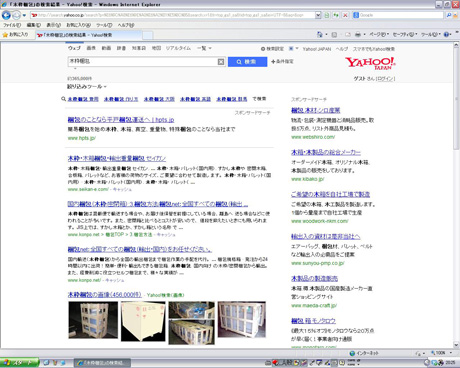This screenshot has height=368, width=460.
Task: Click the blue Help question mark icon
Action: tap(446, 34)
